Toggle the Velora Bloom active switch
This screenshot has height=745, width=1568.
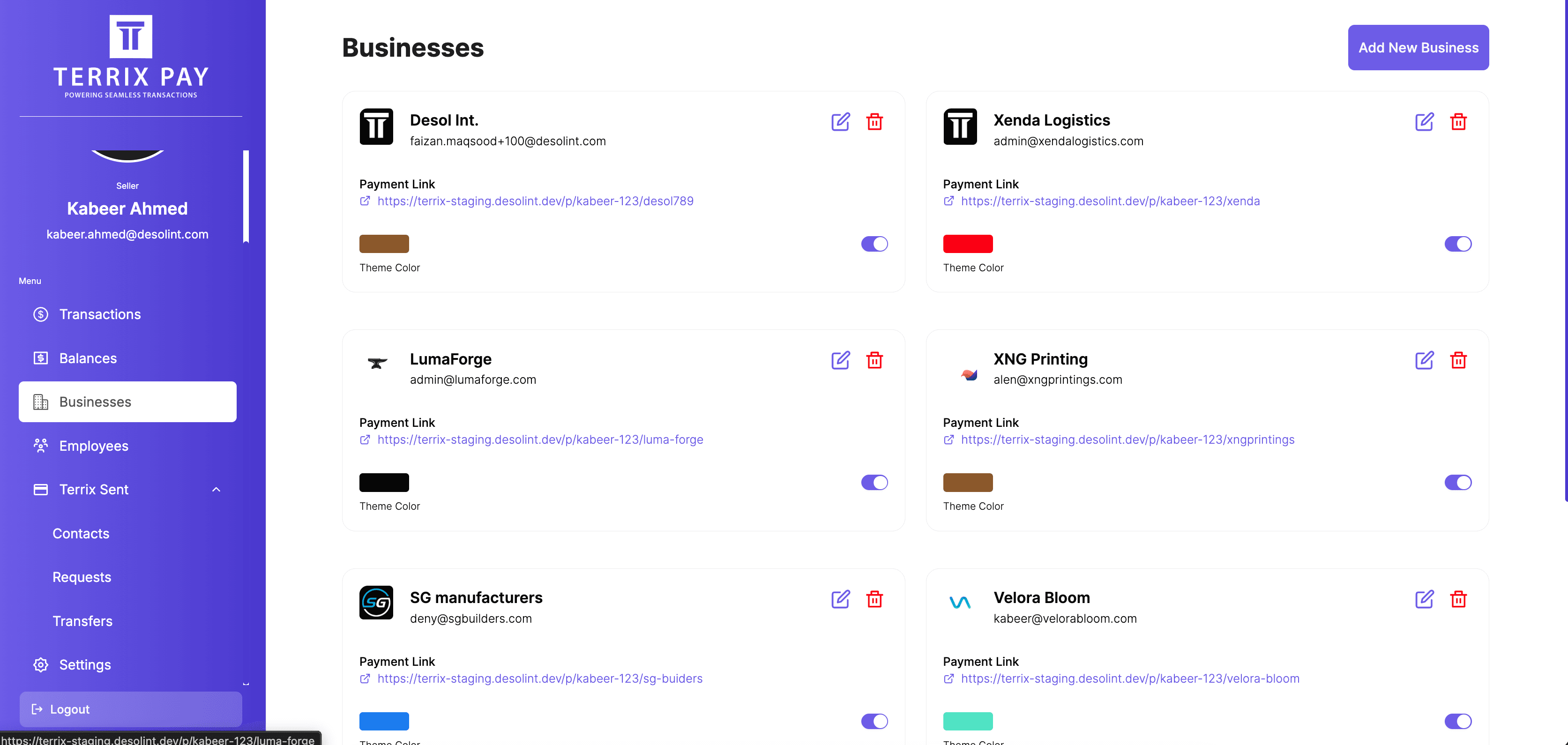1458,721
